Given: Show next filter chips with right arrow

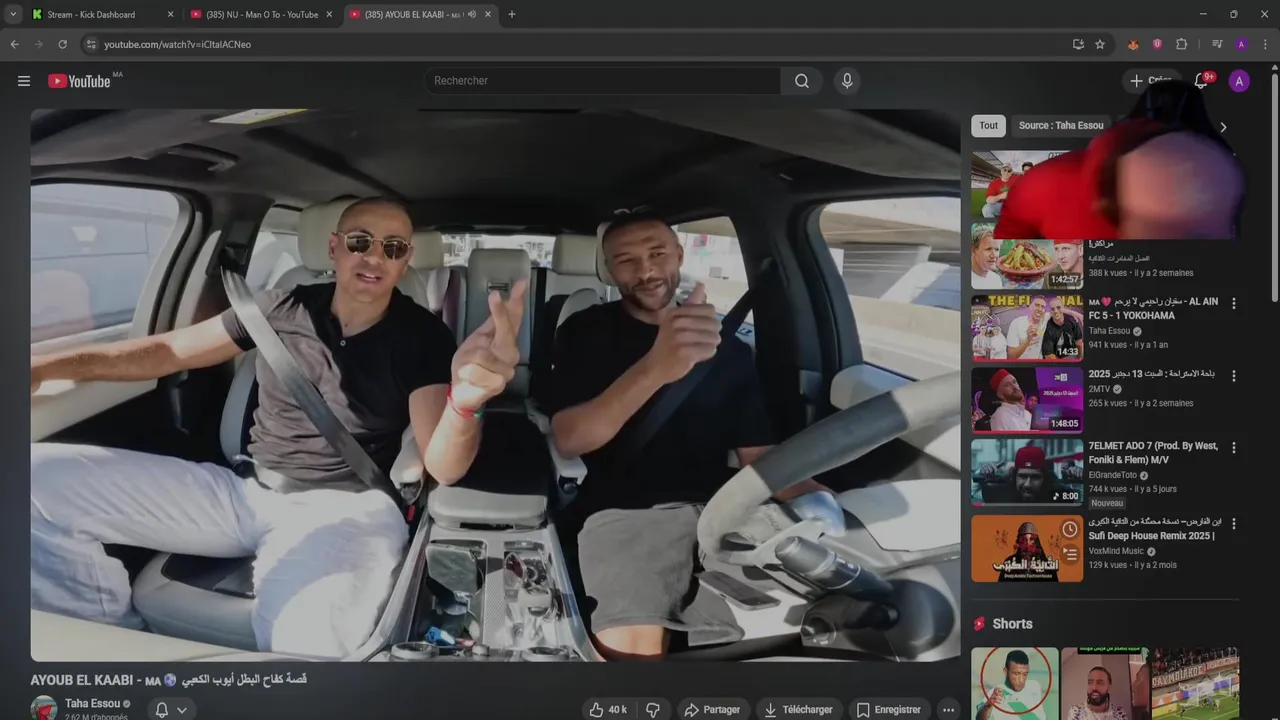Looking at the screenshot, I should [1223, 127].
